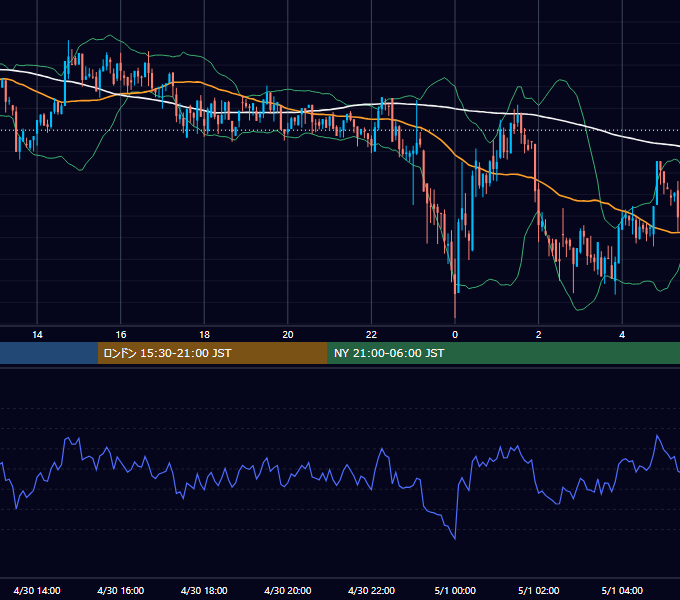The height and width of the screenshot is (600, 680).
Task: Click the London 15:30-21:00 JST session bar
Action: 212,353
